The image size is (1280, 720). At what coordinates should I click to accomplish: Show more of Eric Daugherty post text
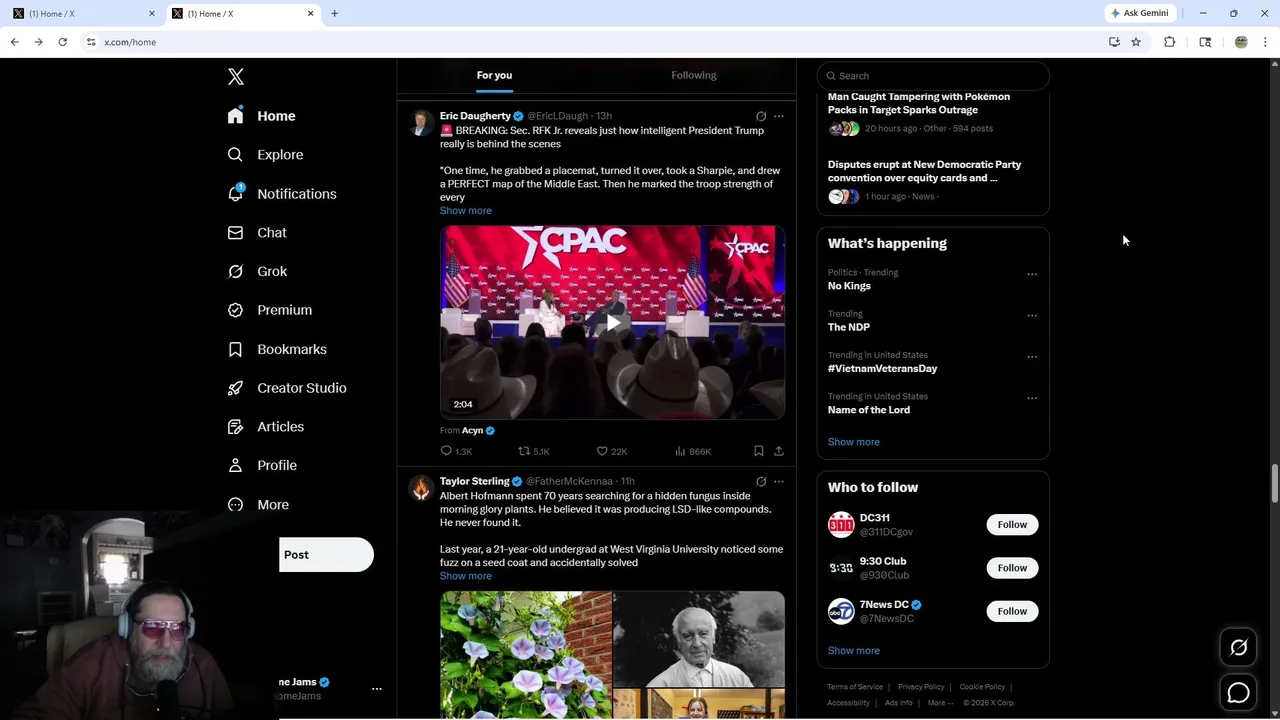[x=466, y=211]
